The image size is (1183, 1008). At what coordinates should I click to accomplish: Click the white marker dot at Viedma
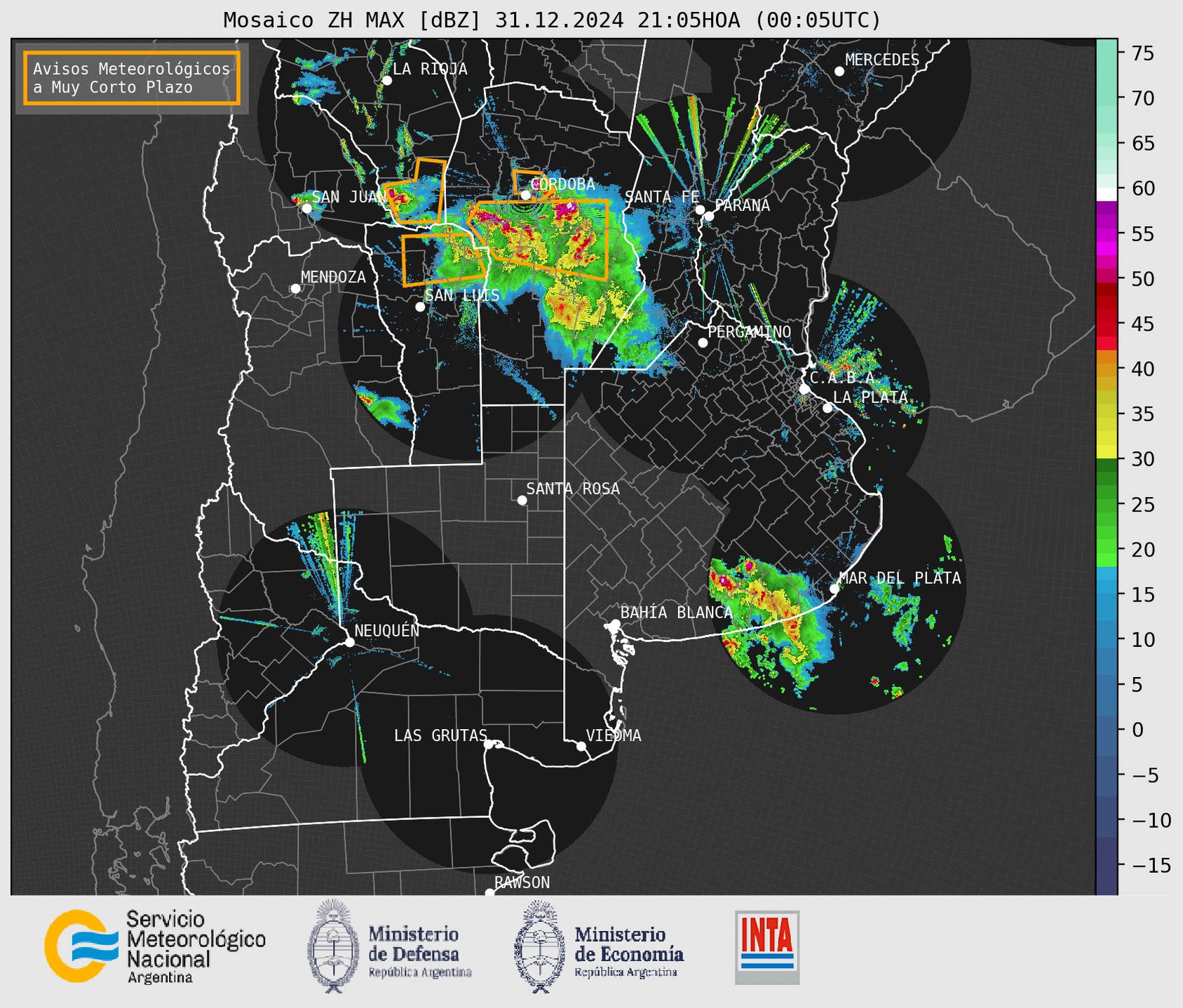click(581, 746)
